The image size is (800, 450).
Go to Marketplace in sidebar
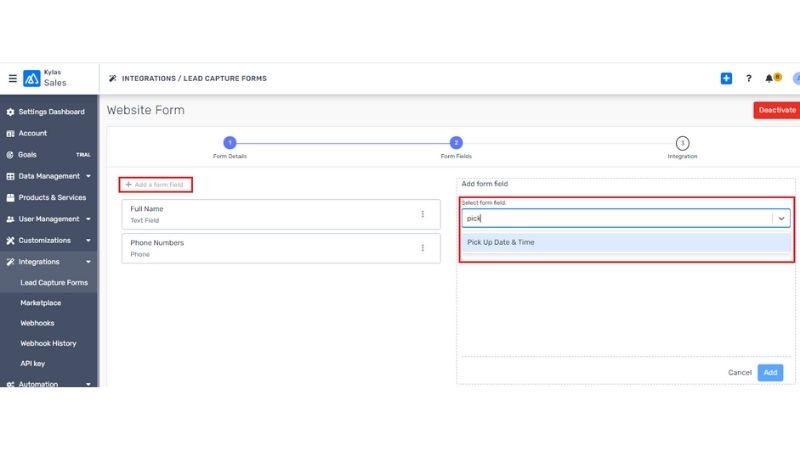[40, 303]
